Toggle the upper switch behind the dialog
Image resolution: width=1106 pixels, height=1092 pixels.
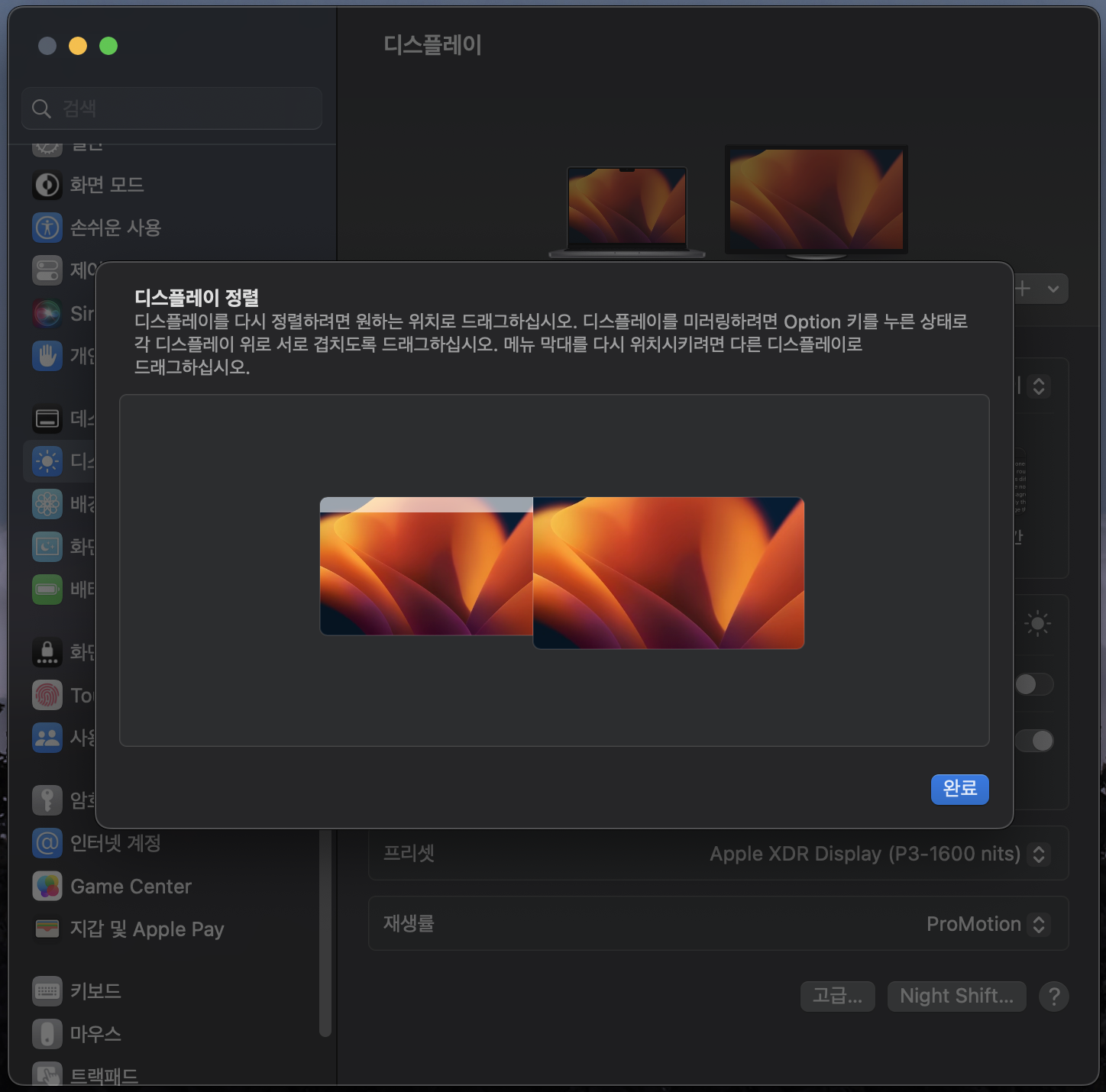coord(1034,684)
